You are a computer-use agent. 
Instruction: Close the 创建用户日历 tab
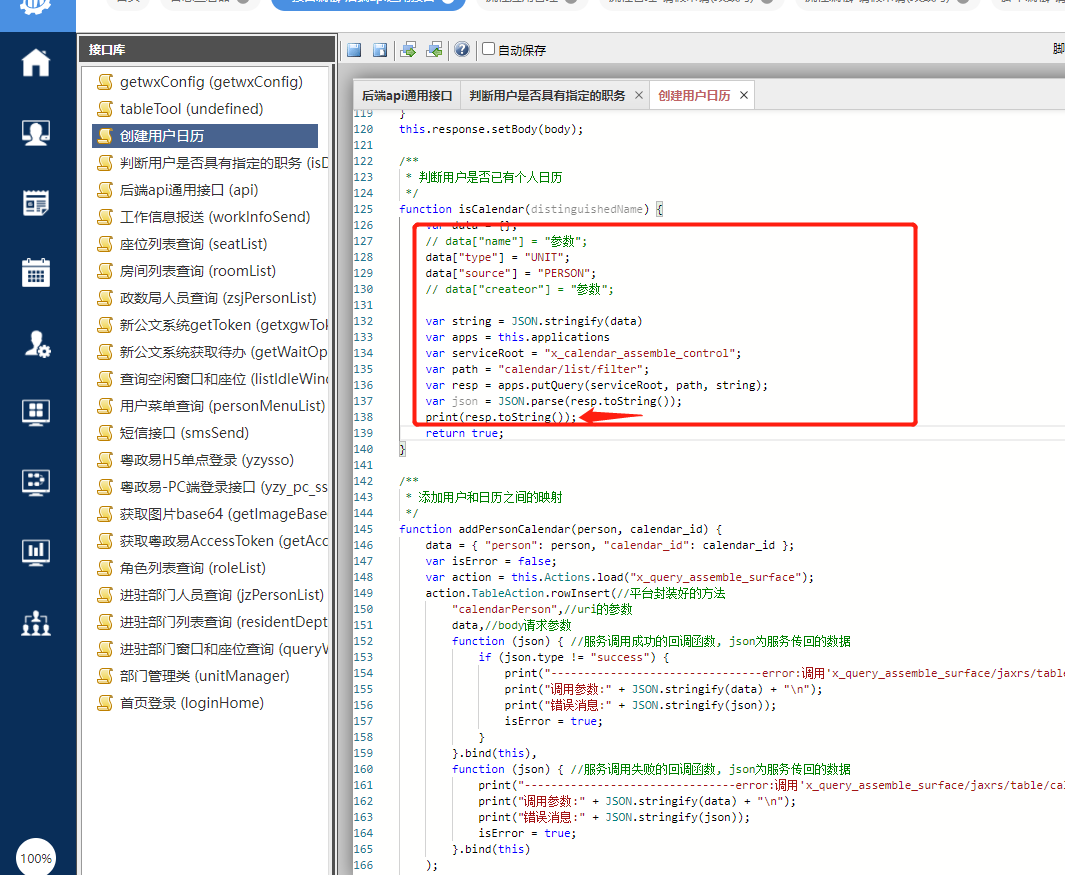pos(743,96)
